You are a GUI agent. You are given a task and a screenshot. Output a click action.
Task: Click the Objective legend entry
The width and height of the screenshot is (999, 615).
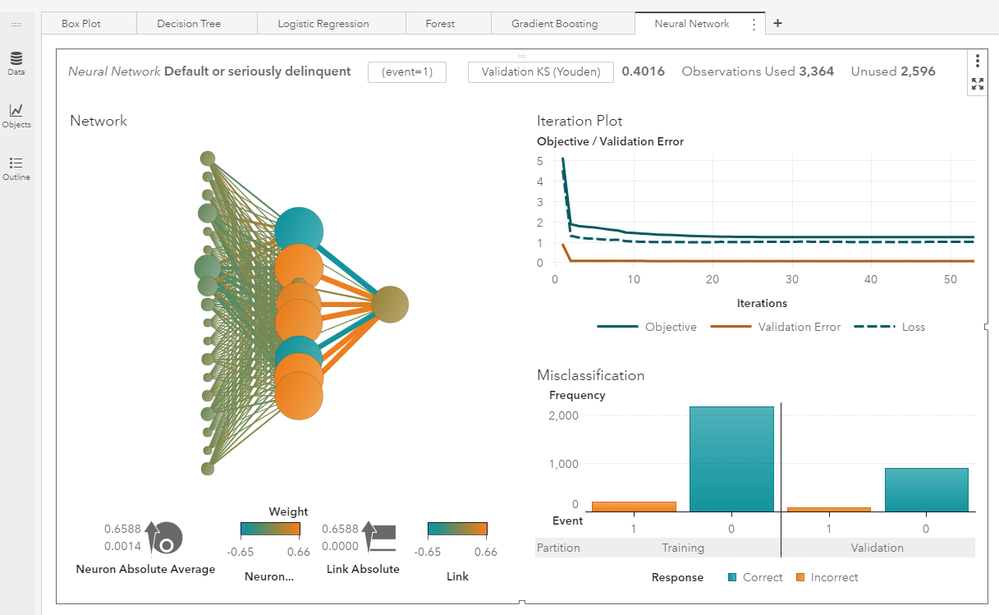(648, 327)
